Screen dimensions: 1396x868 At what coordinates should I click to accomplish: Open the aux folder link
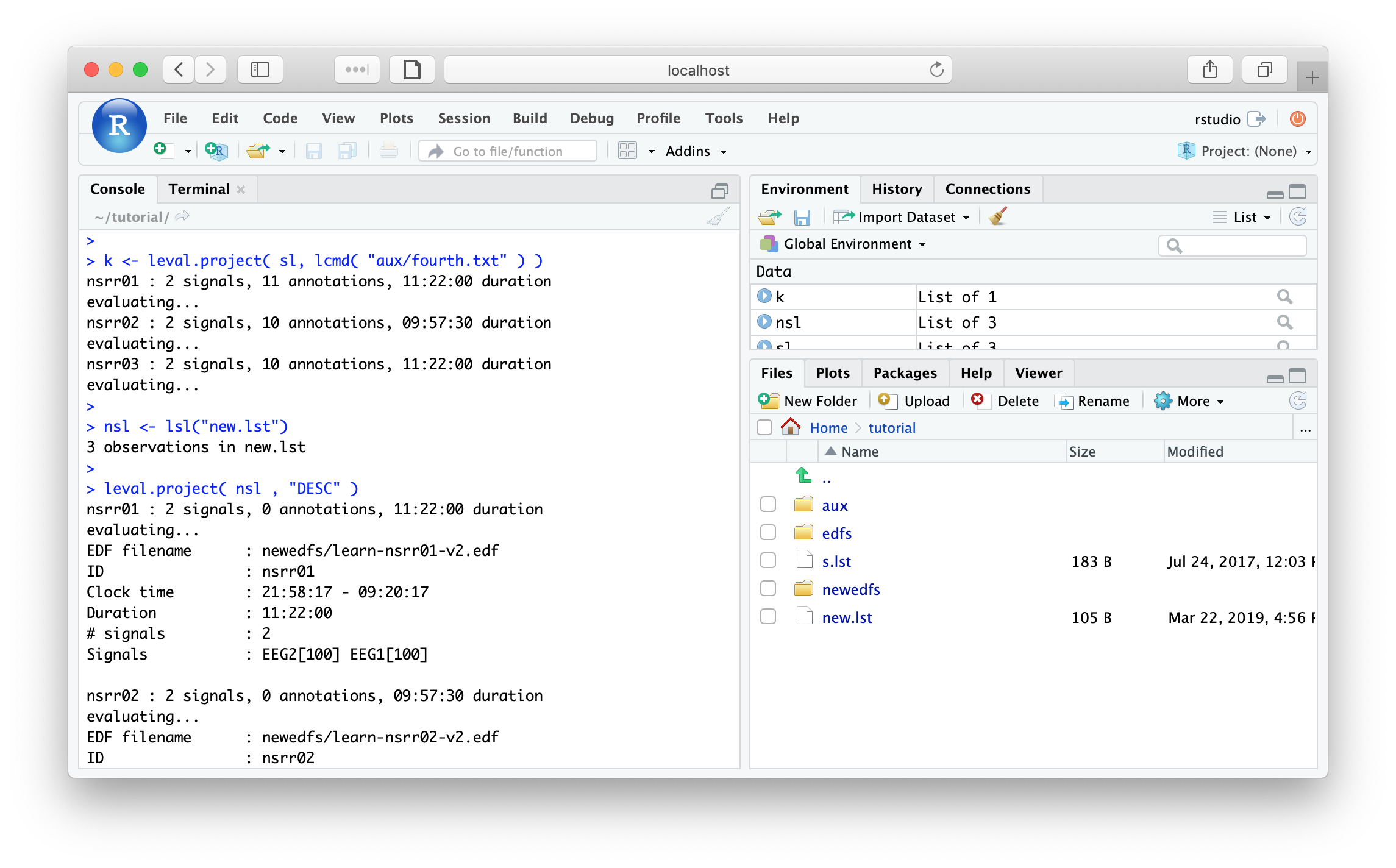834,505
